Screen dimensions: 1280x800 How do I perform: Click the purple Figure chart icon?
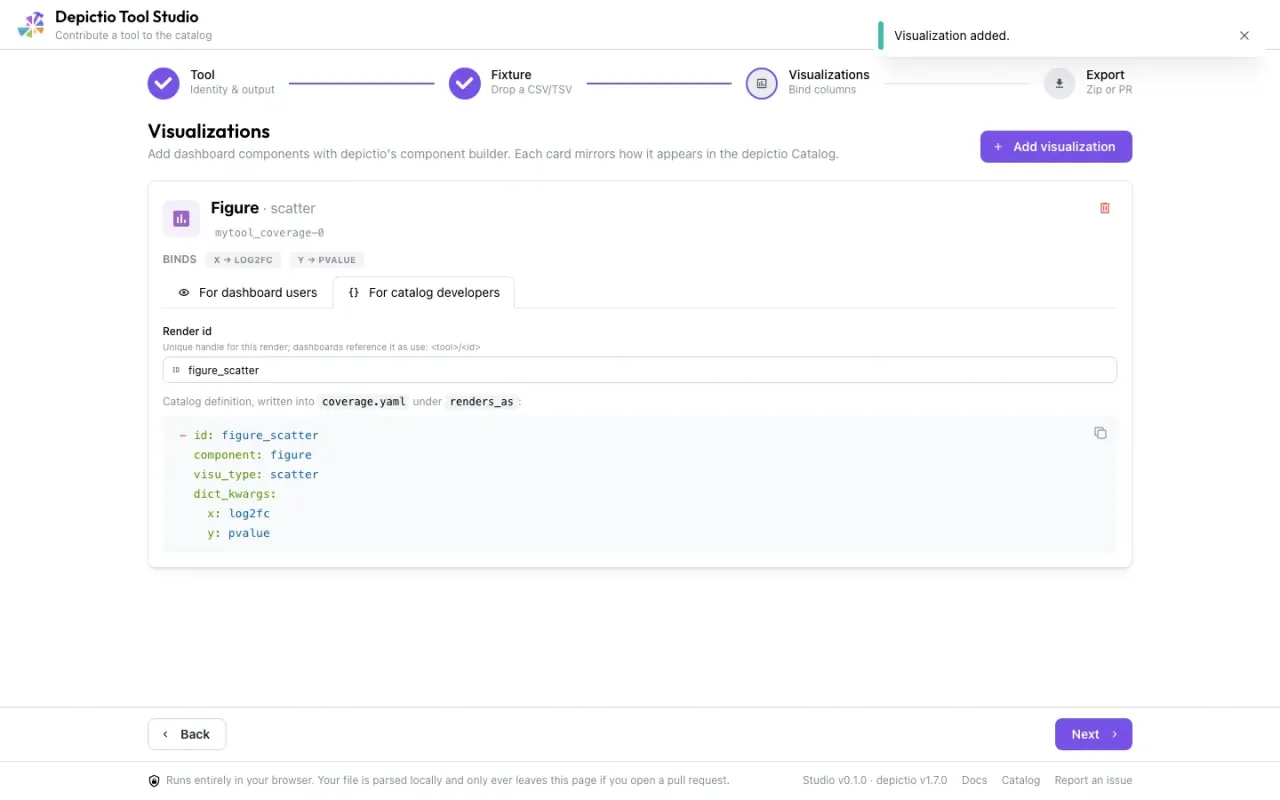point(181,218)
